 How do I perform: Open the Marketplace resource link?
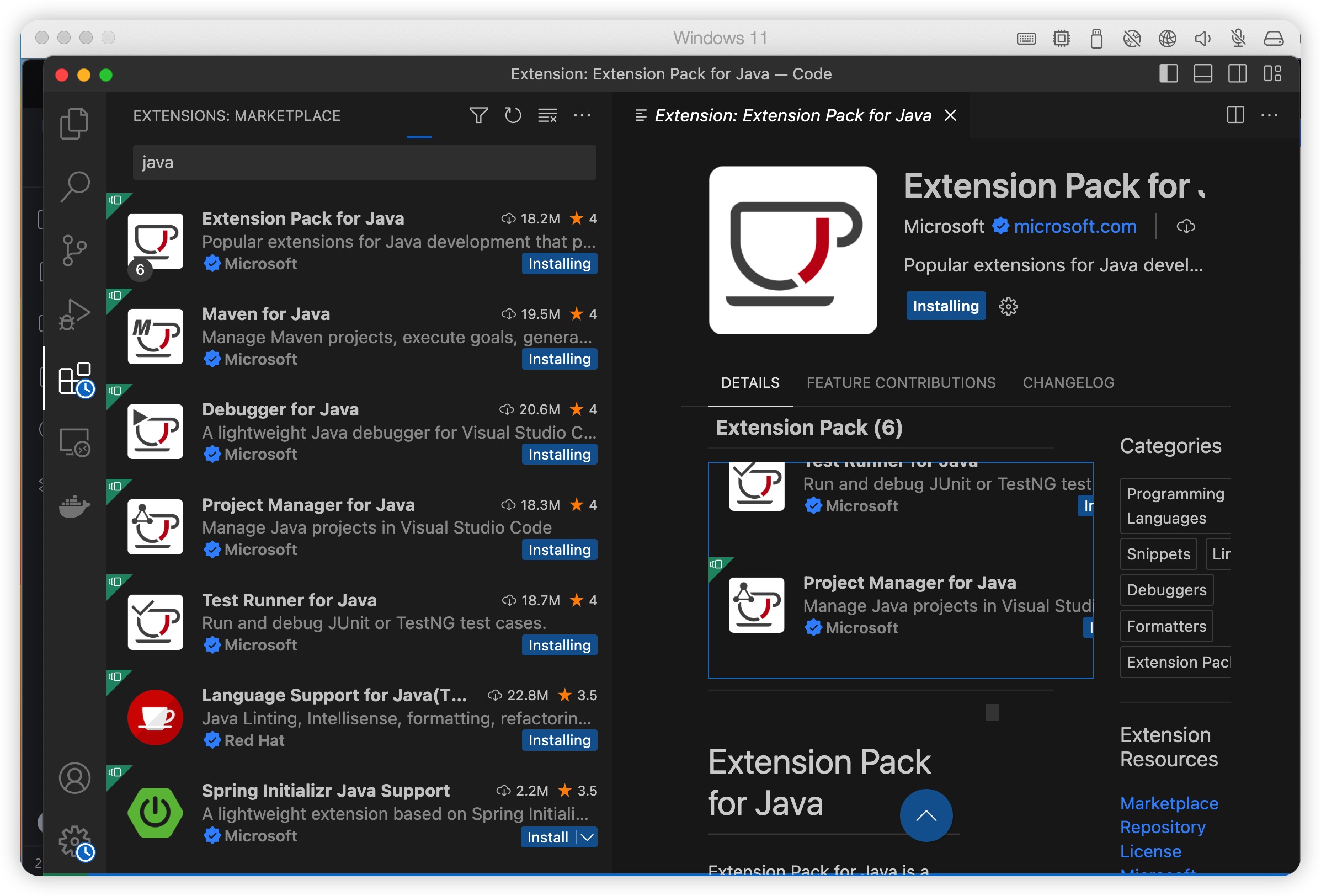click(x=1169, y=803)
